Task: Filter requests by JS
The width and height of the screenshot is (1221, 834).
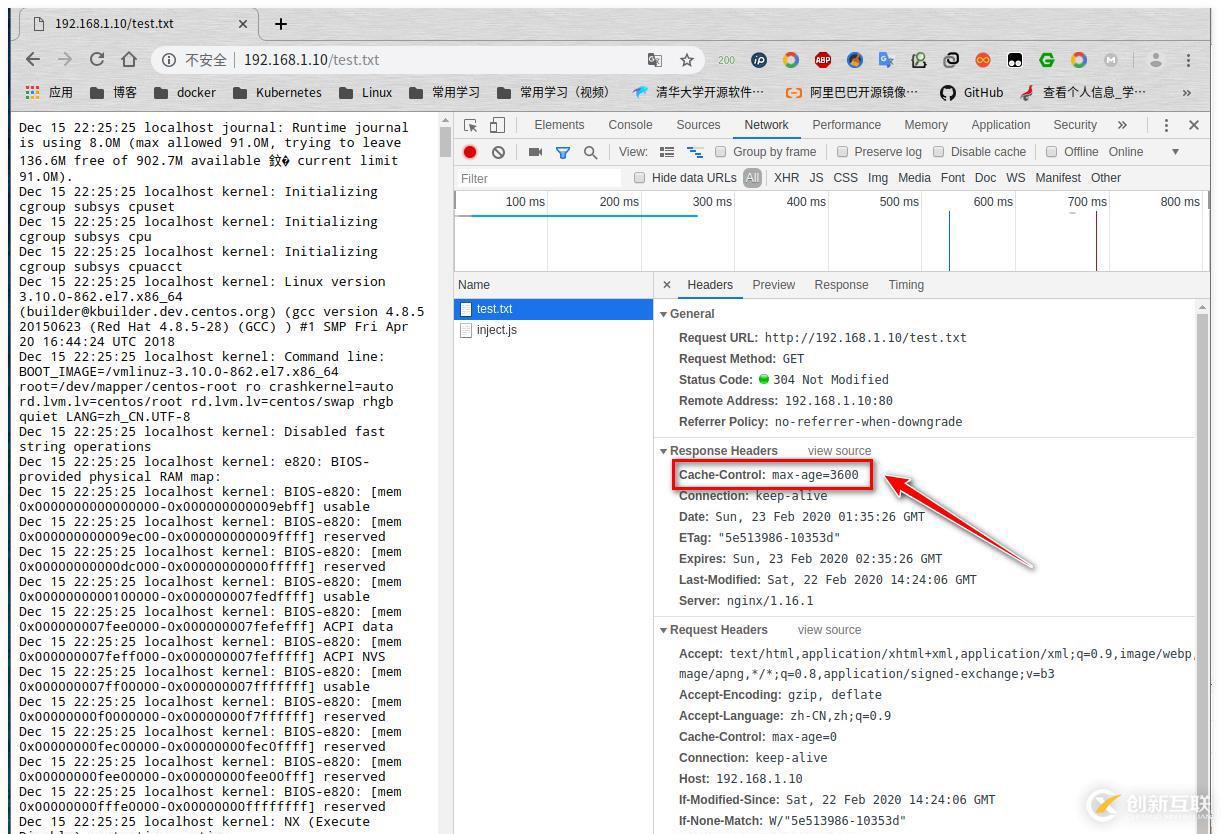Action: pos(816,178)
